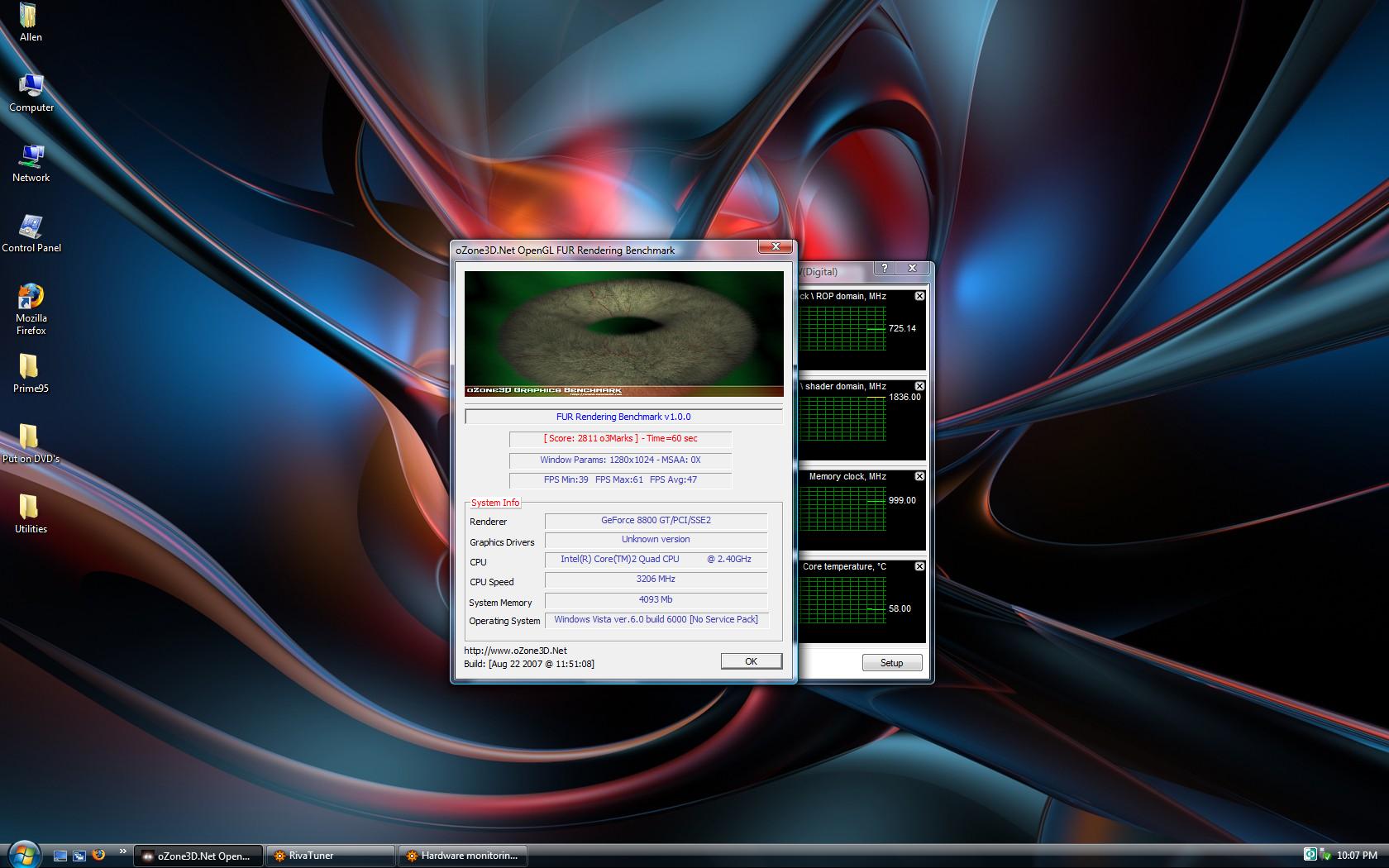This screenshot has height=868, width=1389.
Task: Open the Windows Start orb
Action: coord(22,855)
